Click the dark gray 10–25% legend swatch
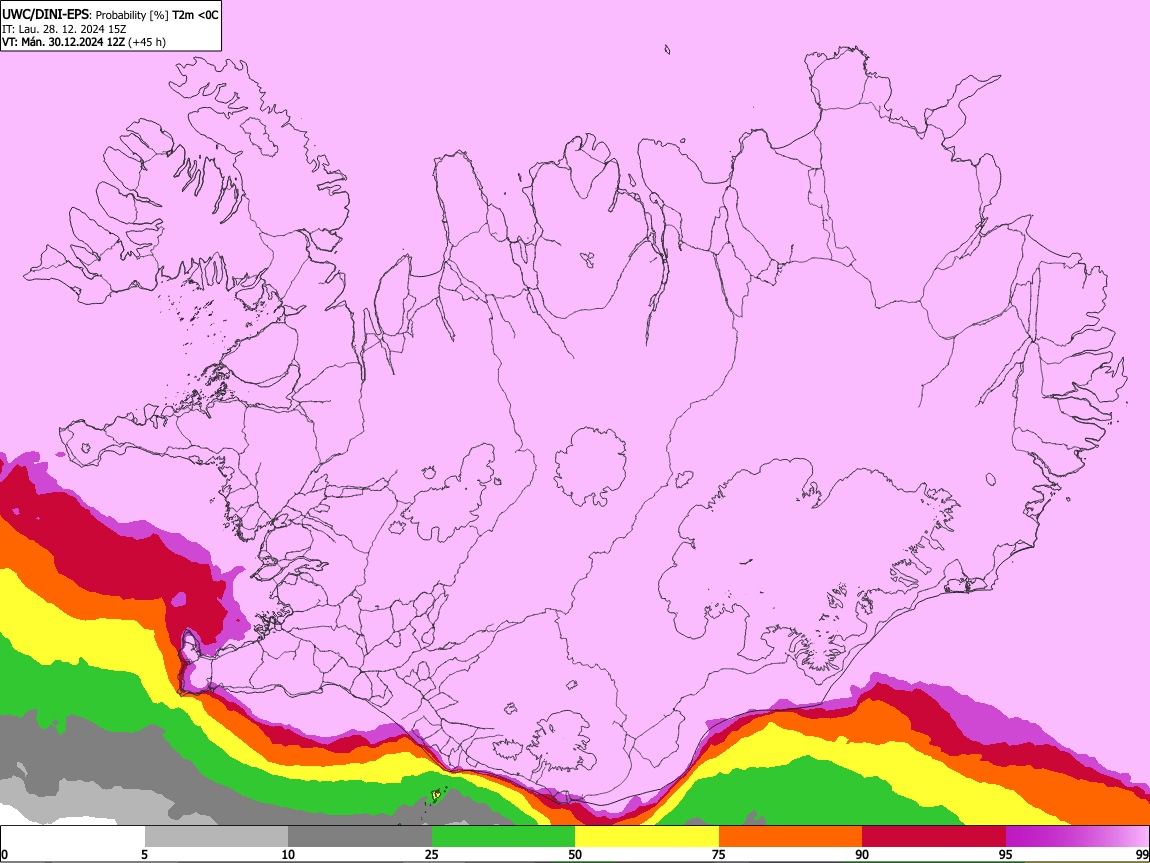The image size is (1150, 863). [x=360, y=837]
